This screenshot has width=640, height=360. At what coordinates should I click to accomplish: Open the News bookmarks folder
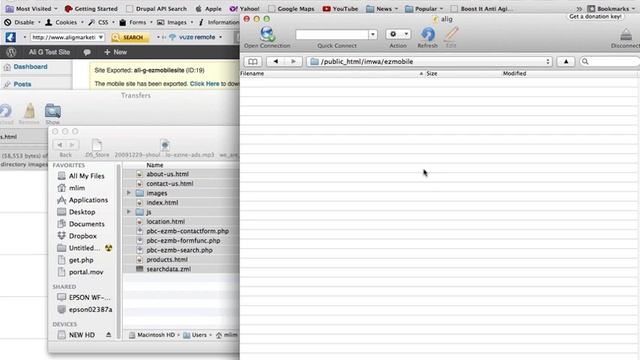[x=382, y=9]
